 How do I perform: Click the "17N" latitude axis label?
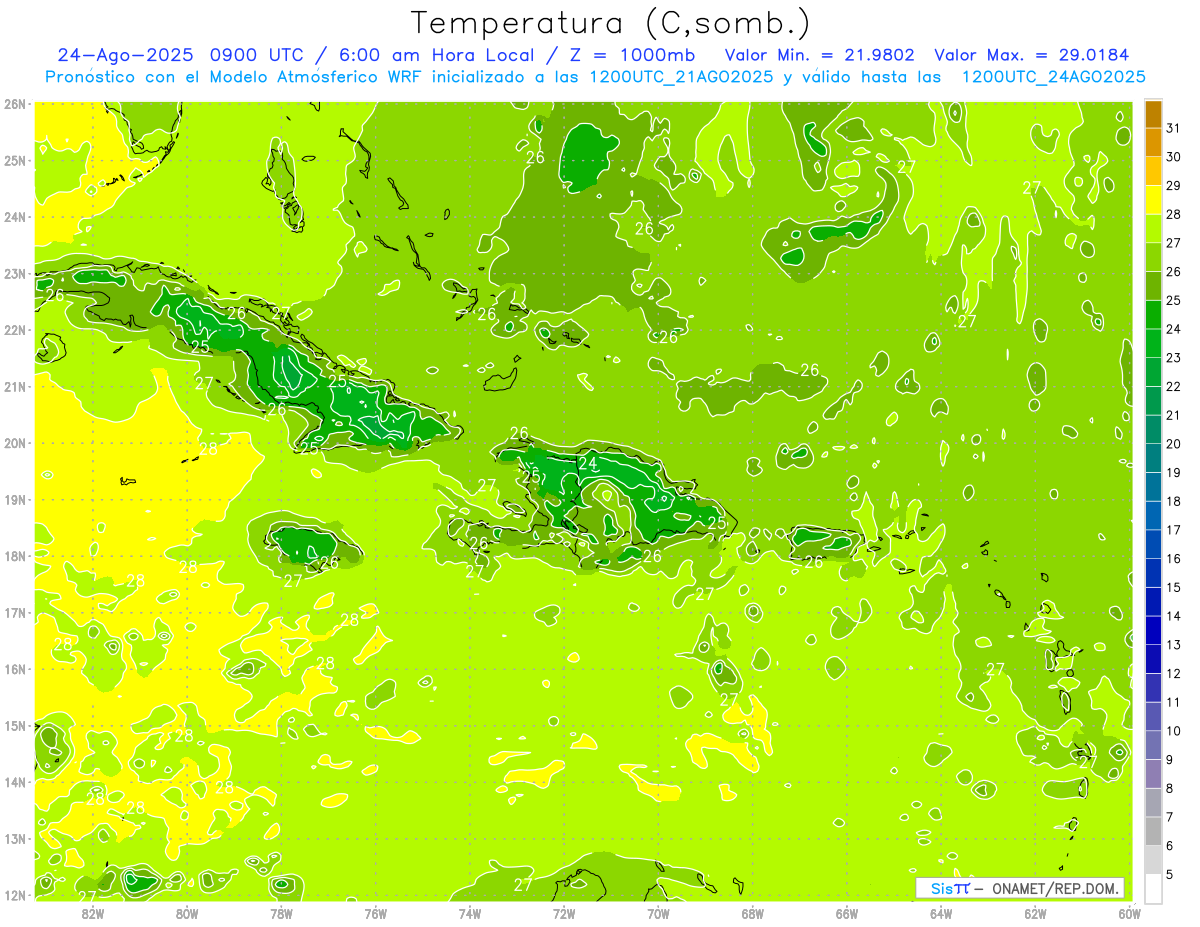(x=14, y=613)
